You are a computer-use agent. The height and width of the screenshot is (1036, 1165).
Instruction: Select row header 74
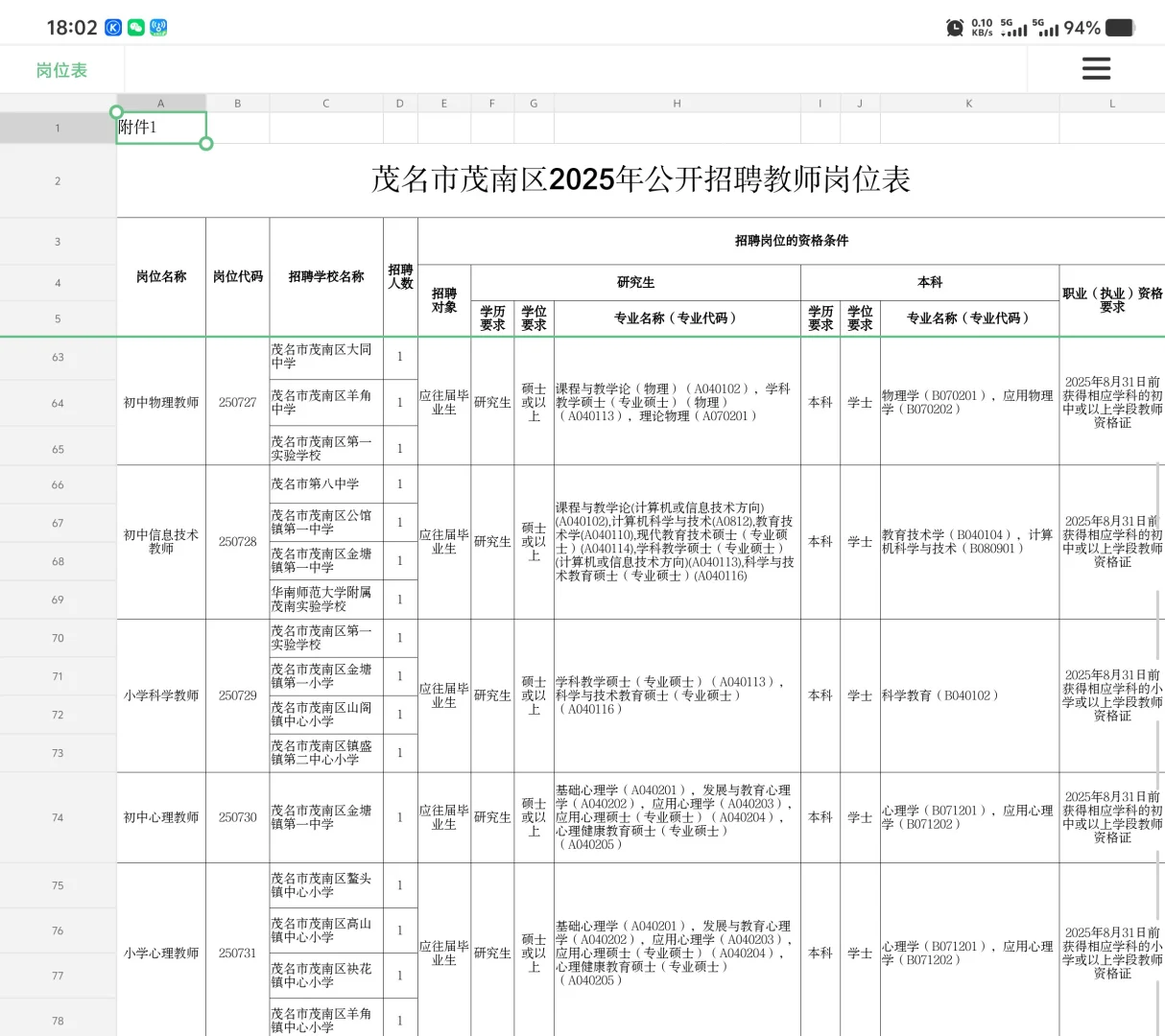[58, 817]
